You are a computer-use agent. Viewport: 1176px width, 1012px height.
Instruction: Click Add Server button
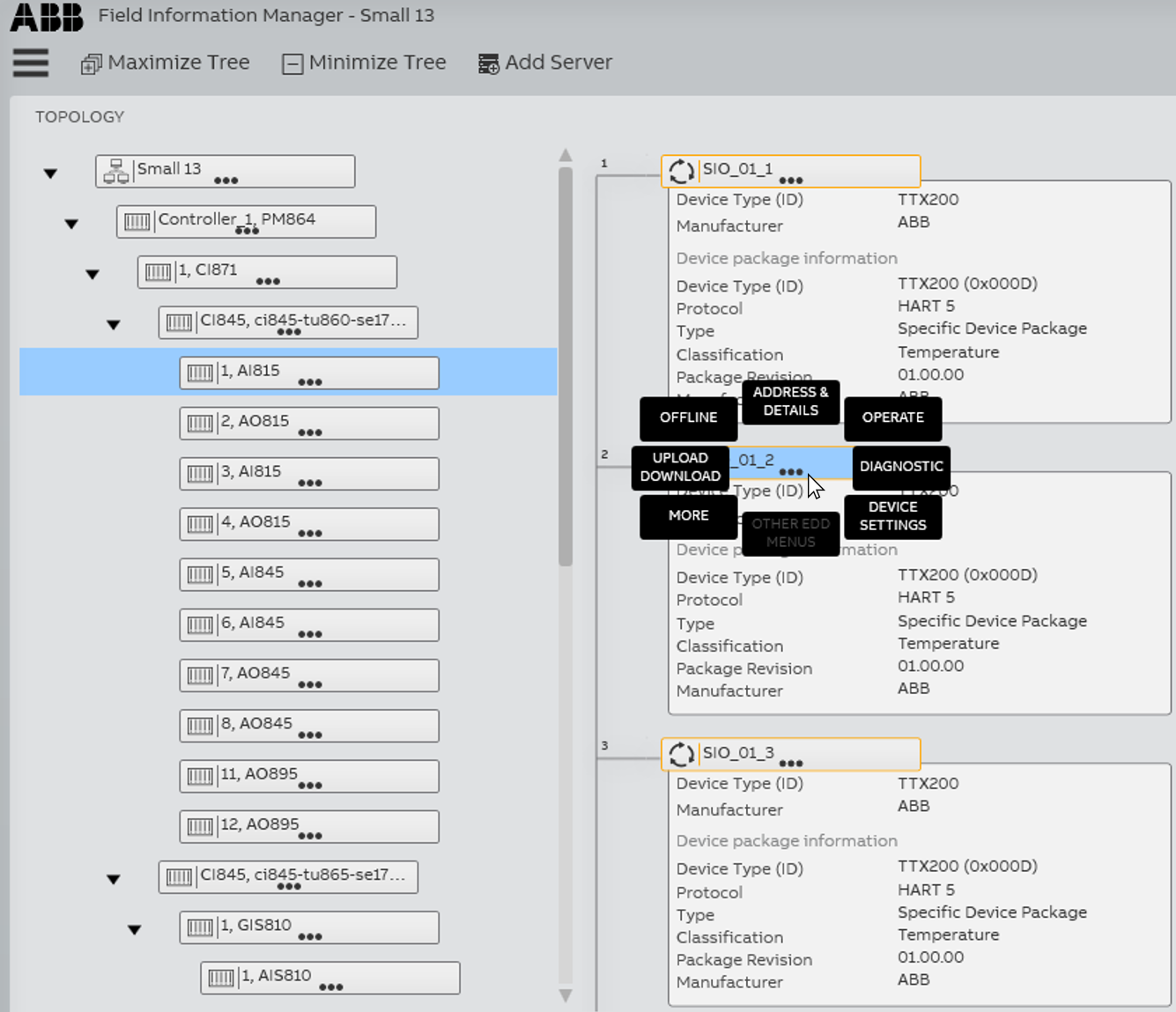tap(545, 63)
